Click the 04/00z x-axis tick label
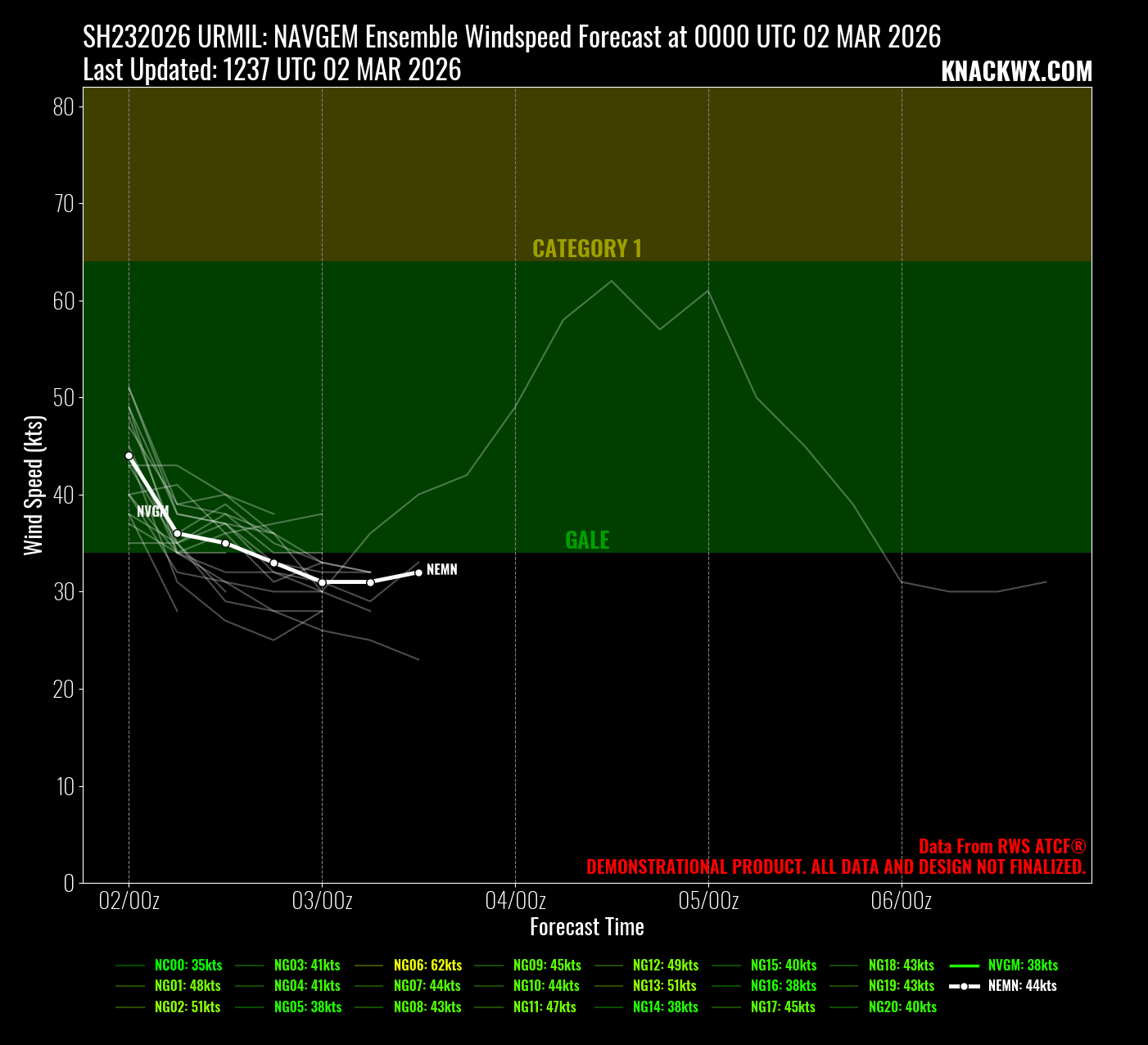Image resolution: width=1148 pixels, height=1045 pixels. tap(515, 902)
